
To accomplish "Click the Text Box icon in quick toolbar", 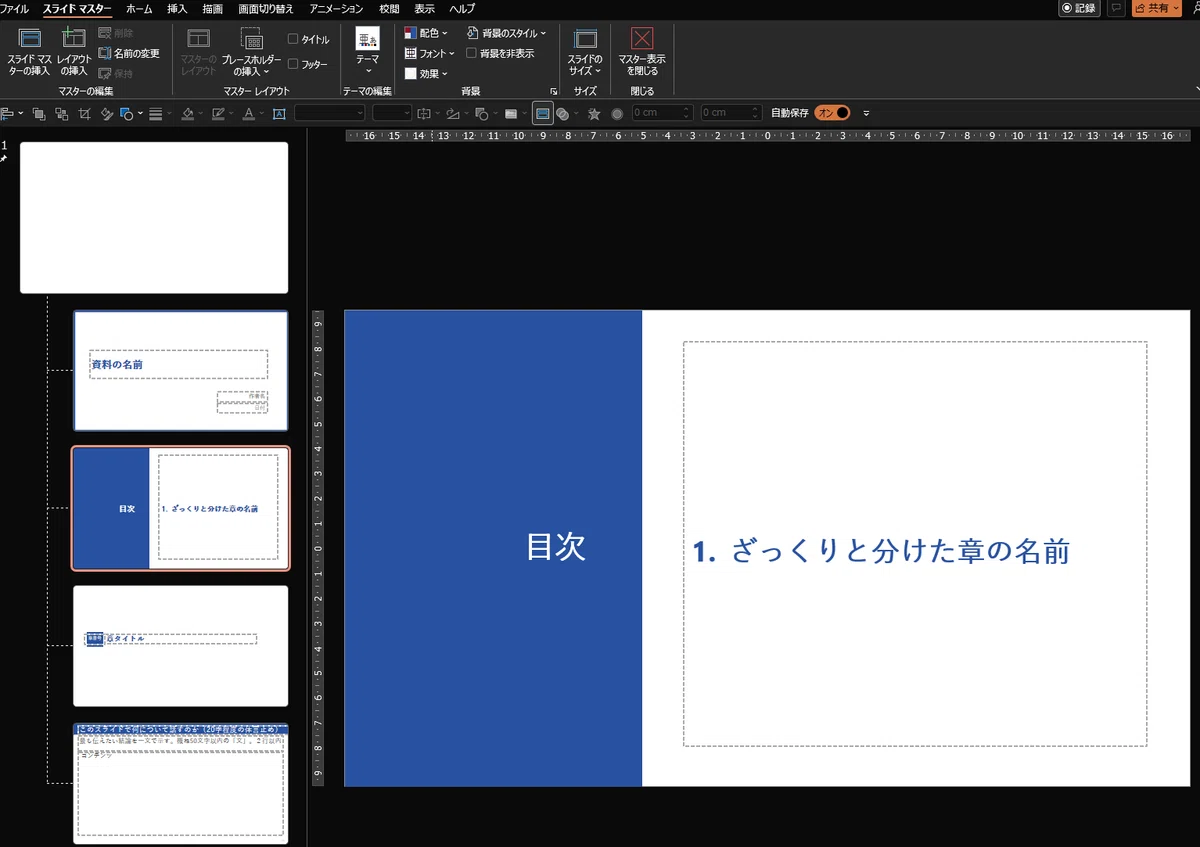I will click(279, 113).
